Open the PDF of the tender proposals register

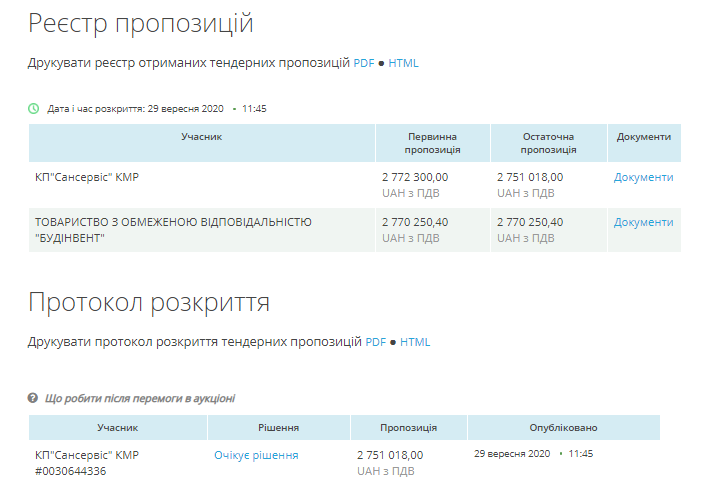tap(364, 63)
